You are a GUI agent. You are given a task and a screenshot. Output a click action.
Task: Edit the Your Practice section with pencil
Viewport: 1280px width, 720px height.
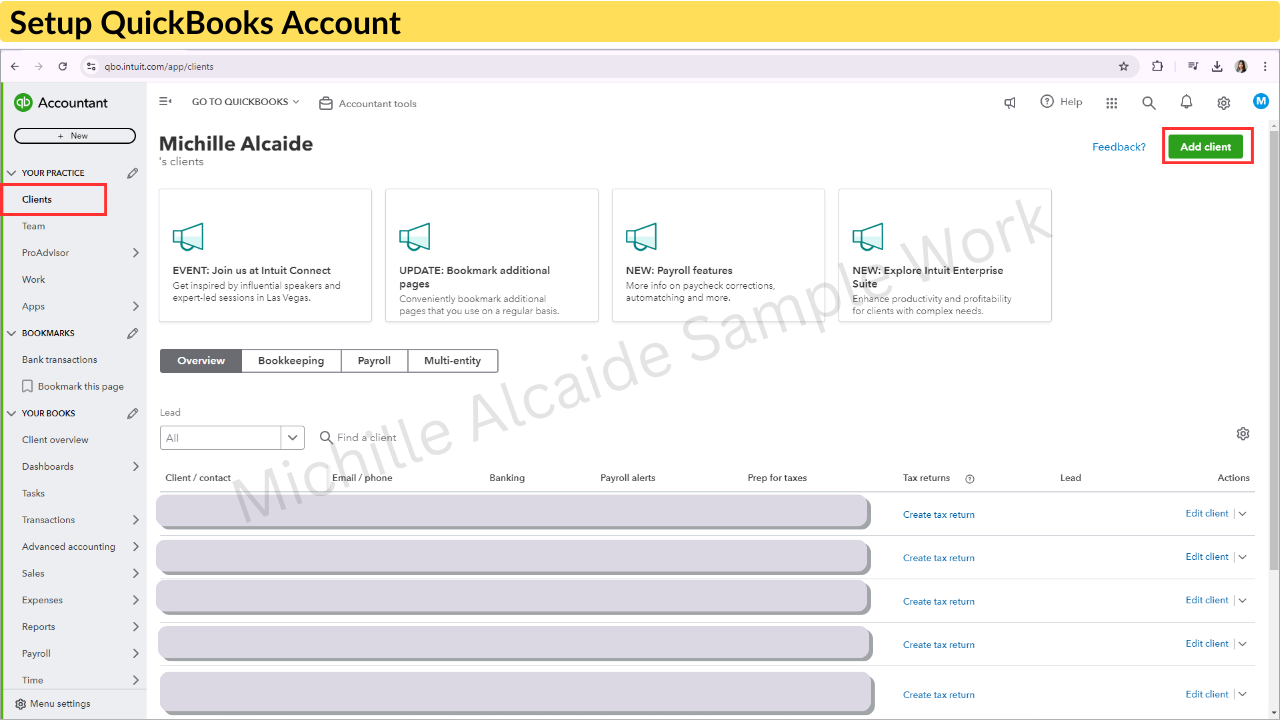coord(133,173)
